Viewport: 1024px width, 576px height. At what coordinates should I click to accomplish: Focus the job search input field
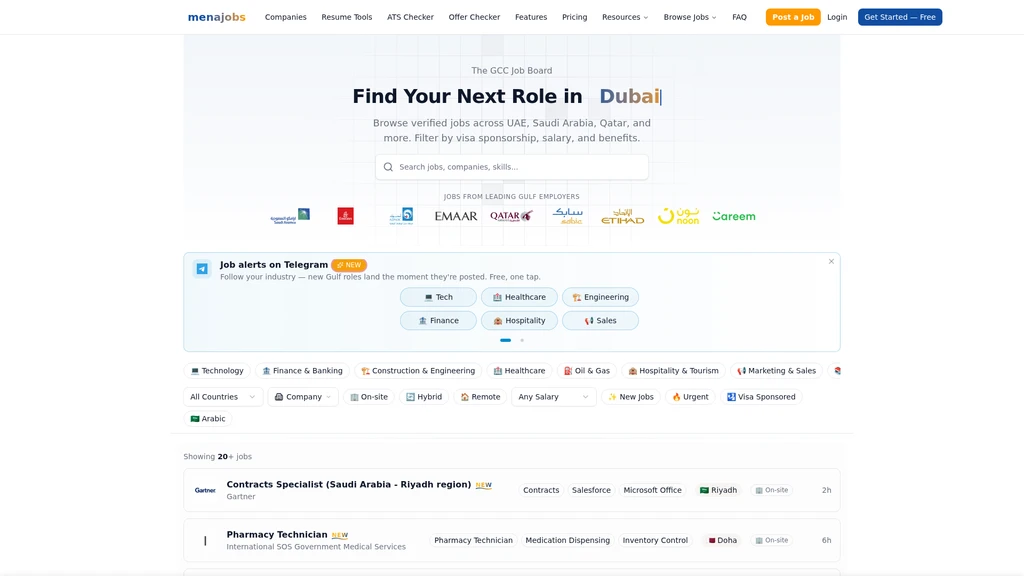[x=511, y=167]
